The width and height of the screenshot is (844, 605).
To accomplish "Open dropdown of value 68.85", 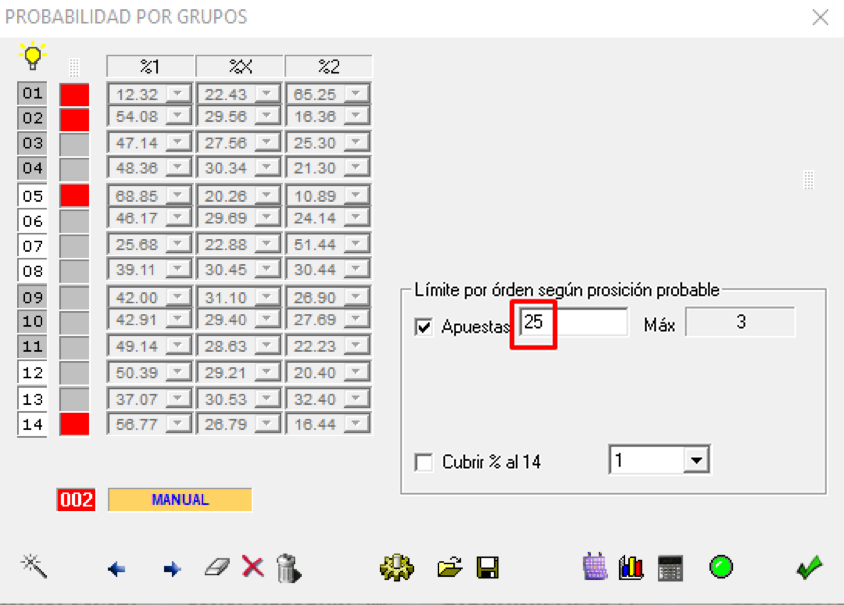I will coord(177,195).
